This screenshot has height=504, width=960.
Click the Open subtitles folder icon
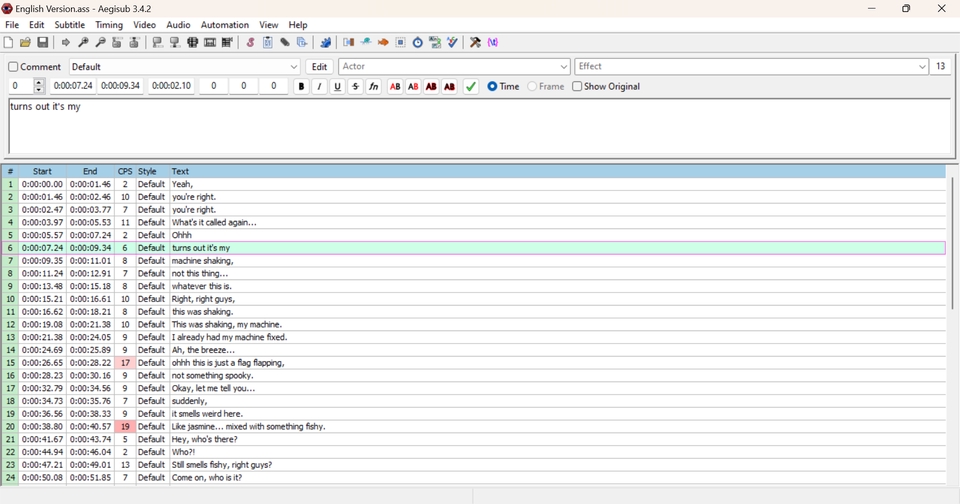click(x=25, y=43)
